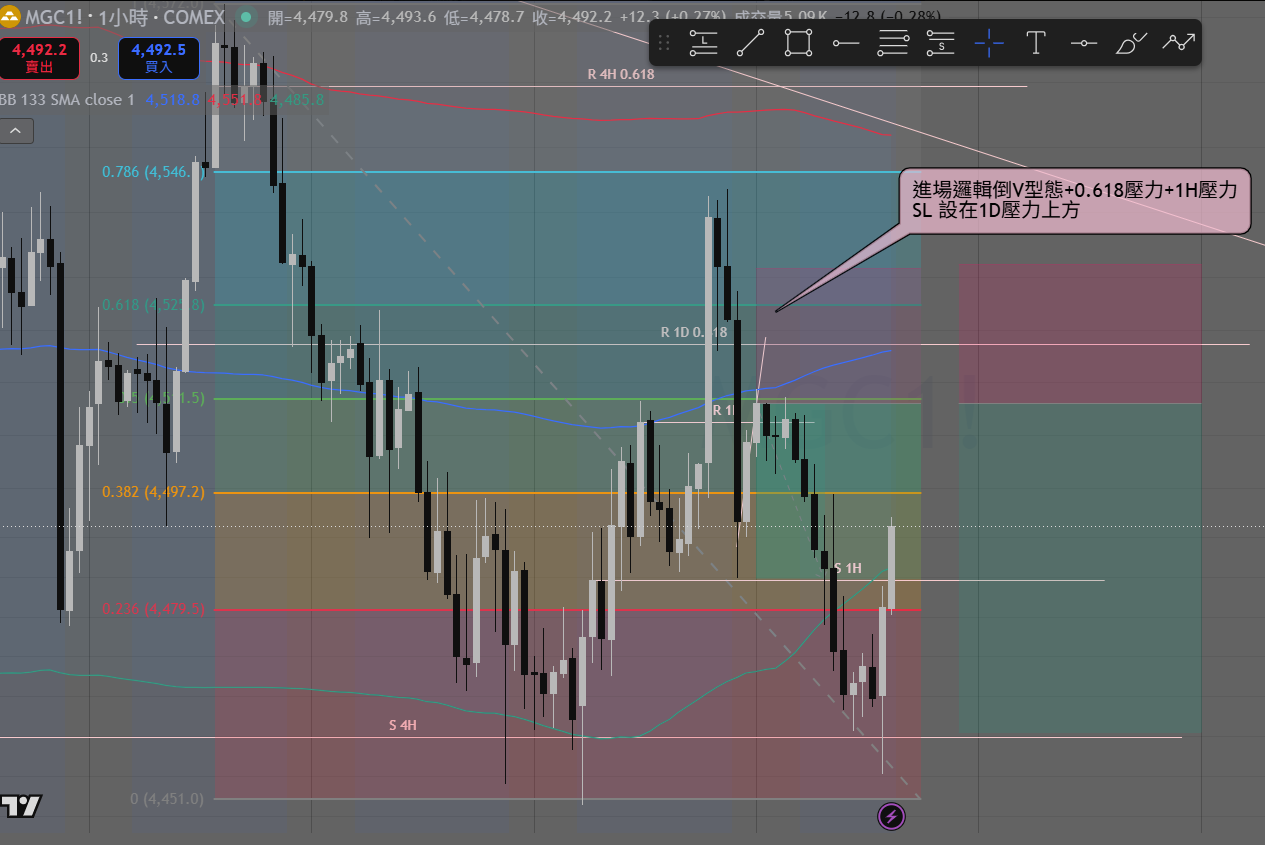
Task: Pick the rectangle shape tool
Action: point(798,42)
